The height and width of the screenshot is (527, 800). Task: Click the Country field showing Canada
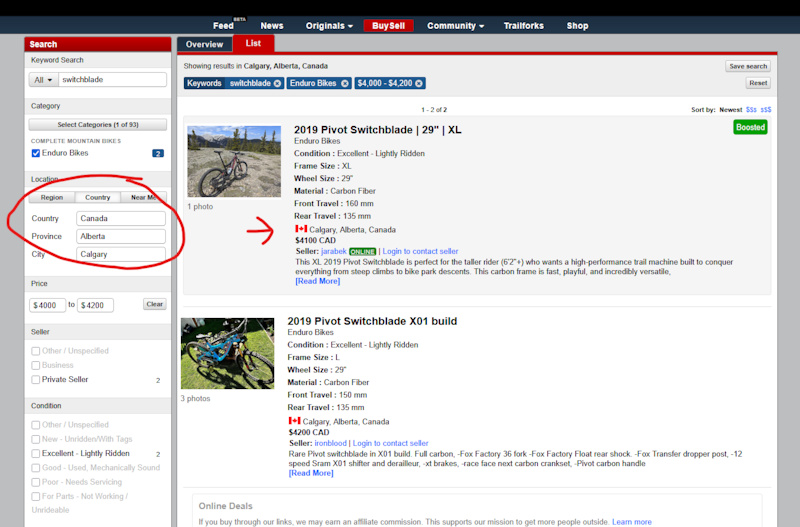121,218
